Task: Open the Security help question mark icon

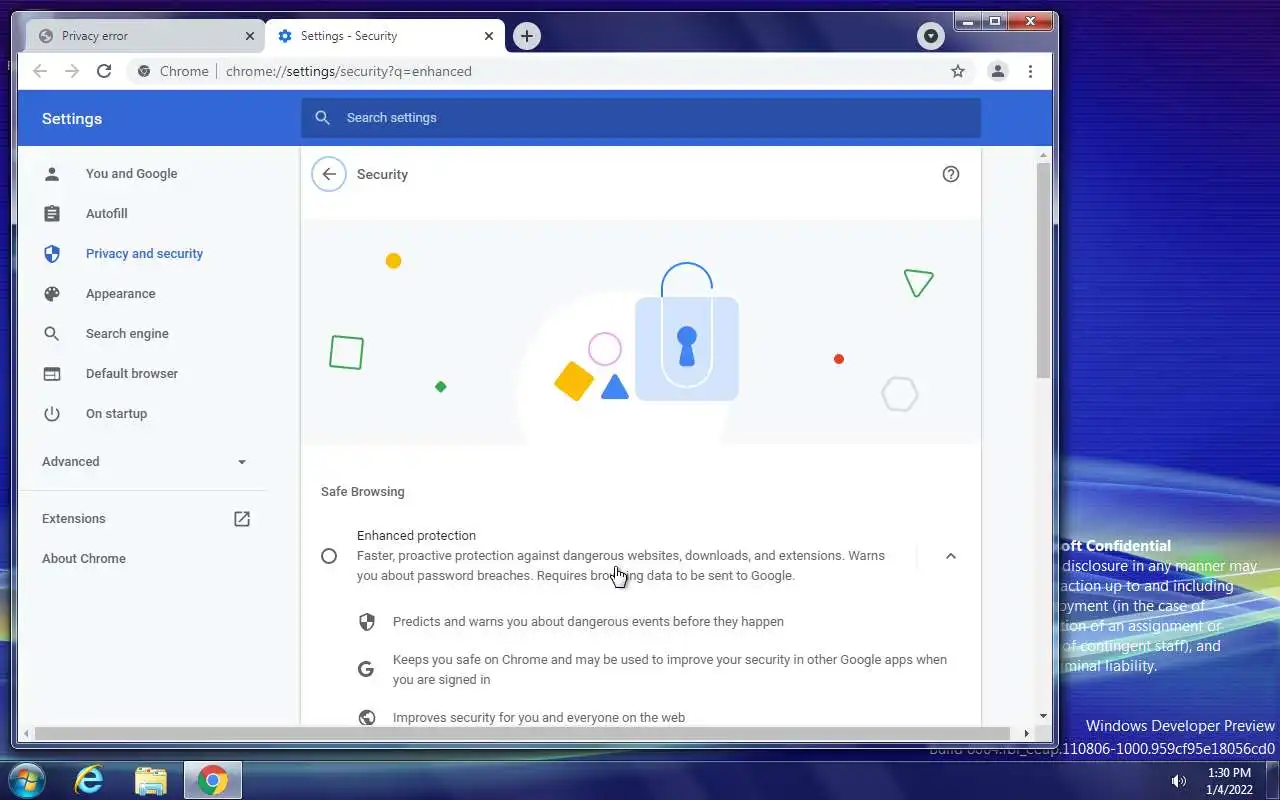Action: pos(951,174)
